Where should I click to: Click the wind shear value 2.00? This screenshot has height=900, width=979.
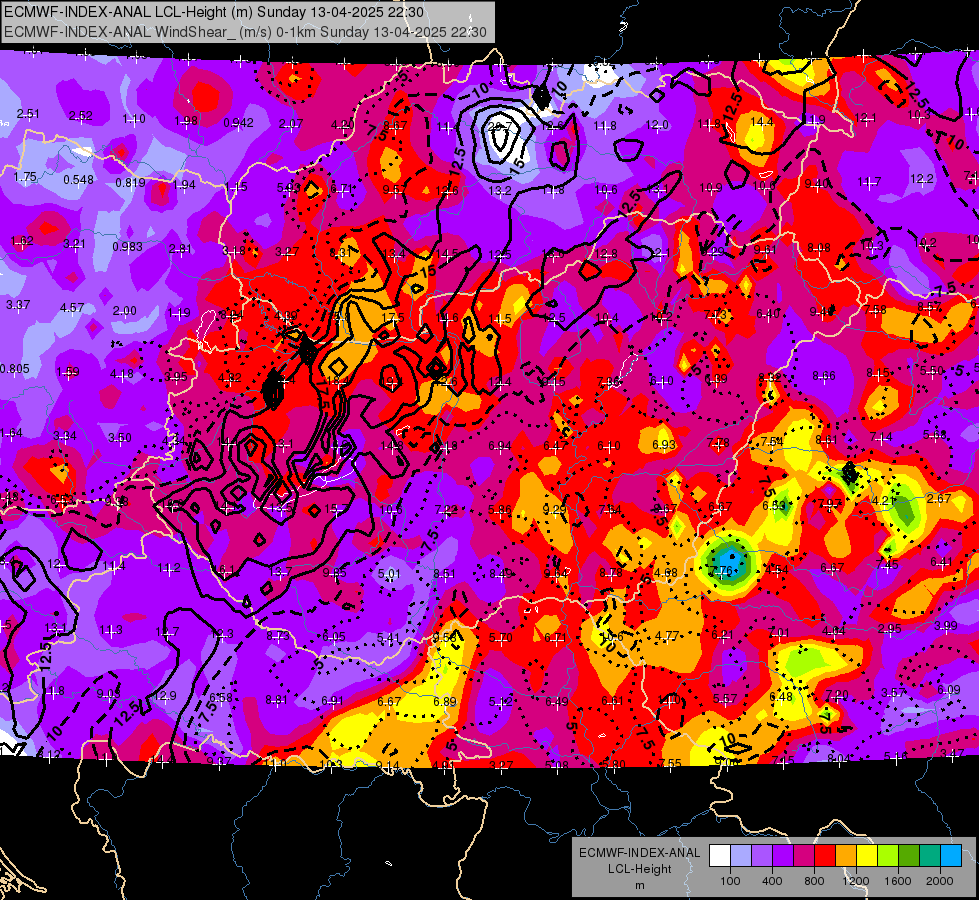click(x=124, y=311)
